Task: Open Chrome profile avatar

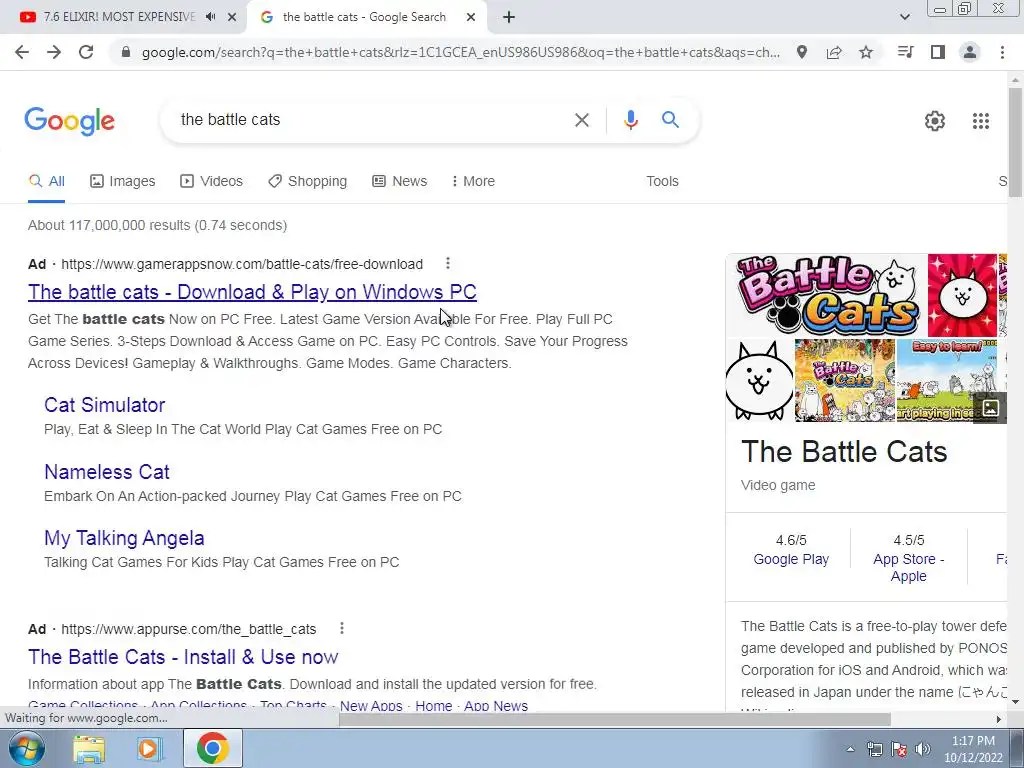Action: click(970, 52)
